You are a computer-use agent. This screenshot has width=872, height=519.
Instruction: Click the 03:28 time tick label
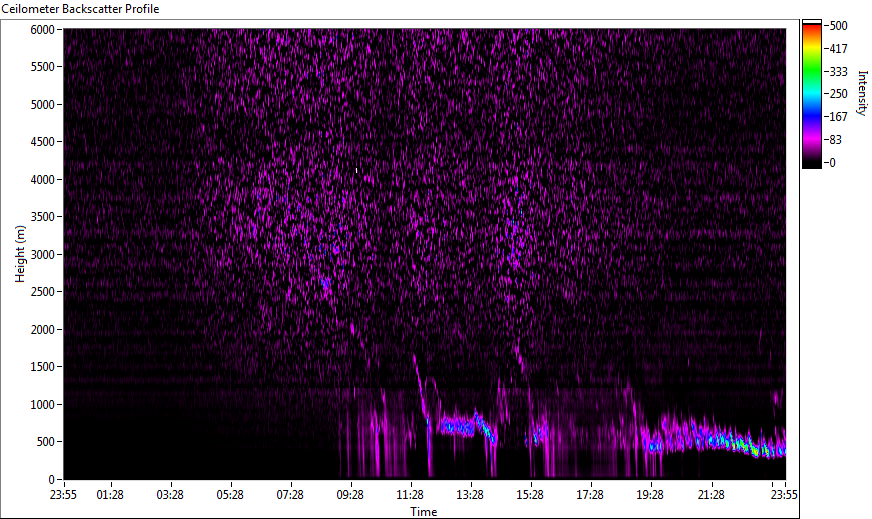pos(170,495)
